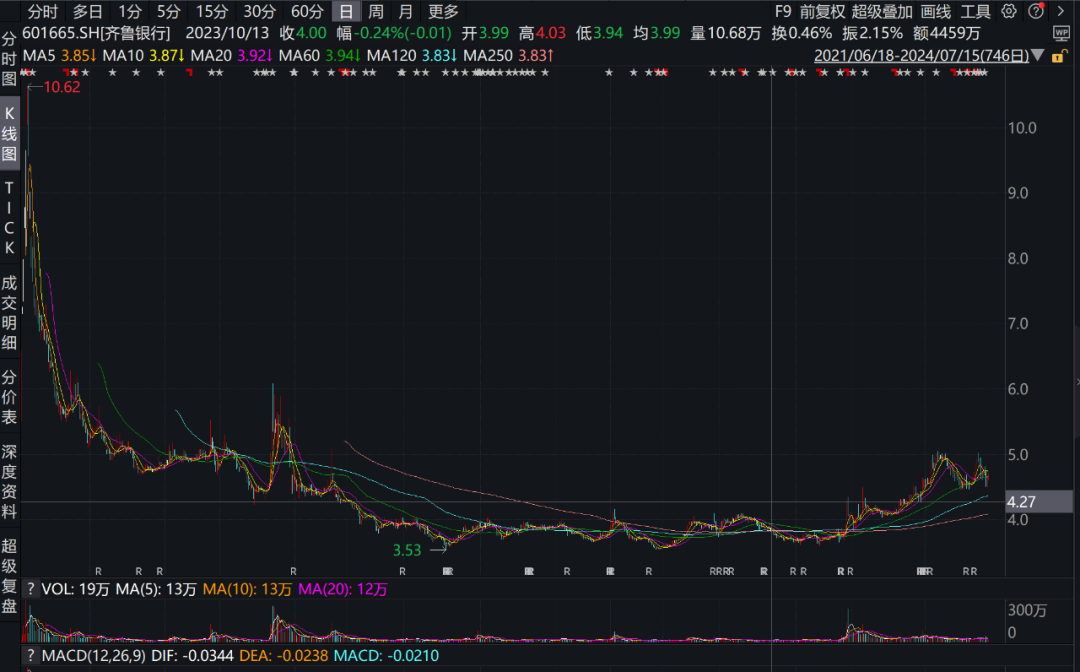Open 超级复盘 in the left sidebar

(9, 575)
